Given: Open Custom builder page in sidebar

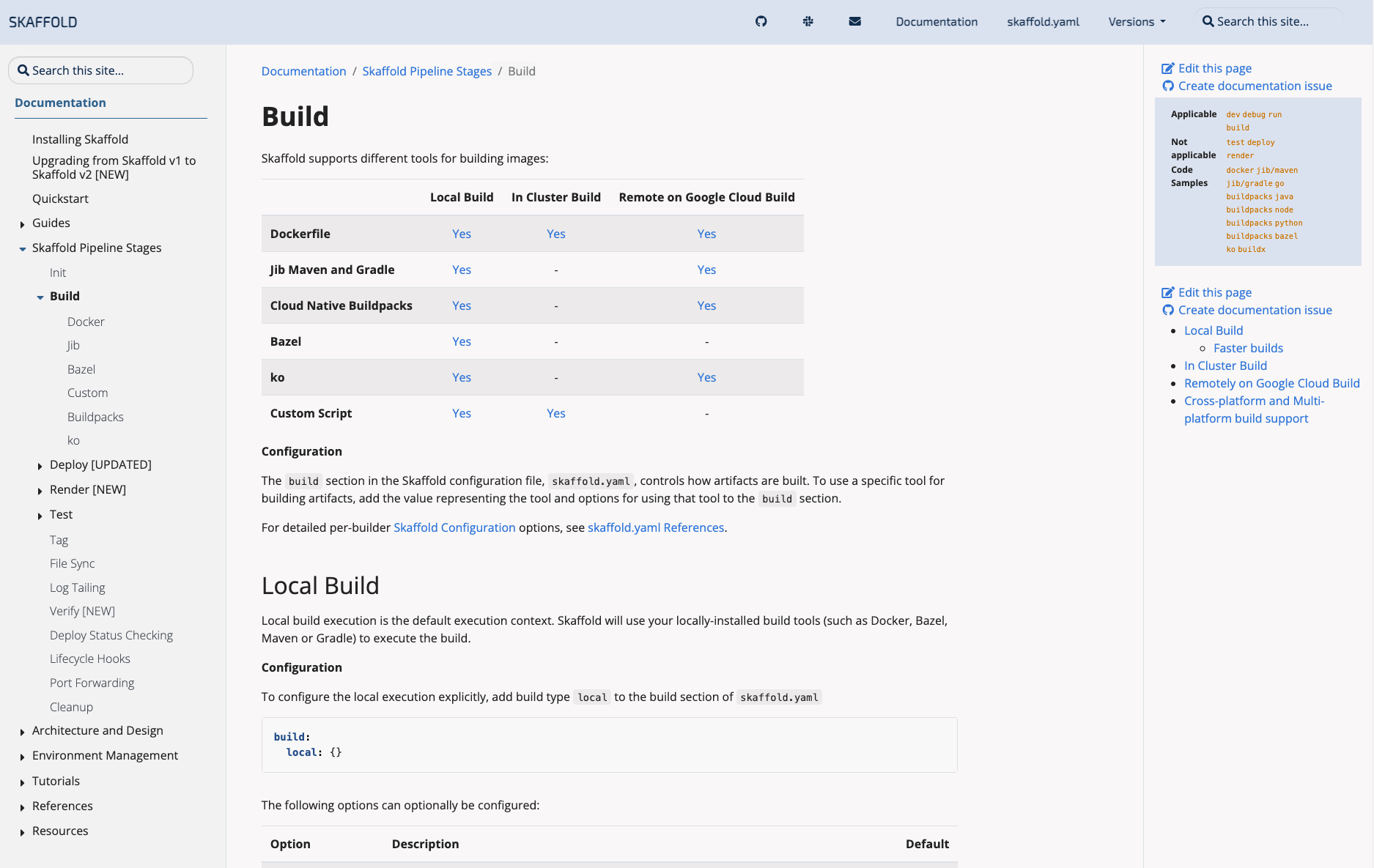Looking at the screenshot, I should coord(87,393).
